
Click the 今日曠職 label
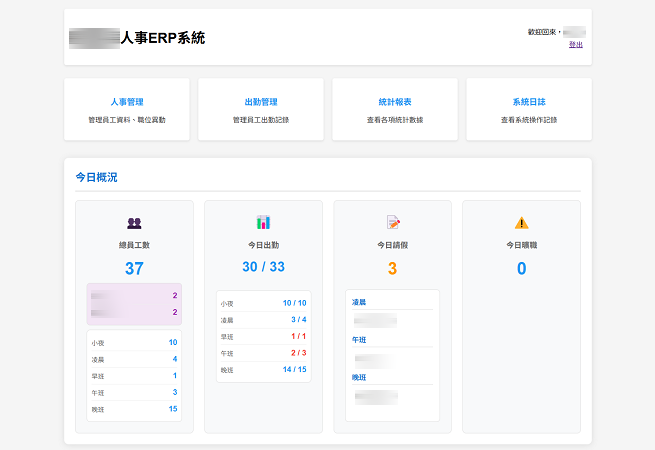pos(521,245)
